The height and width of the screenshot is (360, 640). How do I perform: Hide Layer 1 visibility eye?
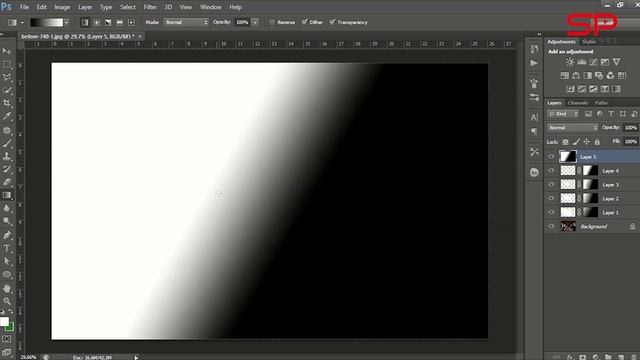(551, 212)
